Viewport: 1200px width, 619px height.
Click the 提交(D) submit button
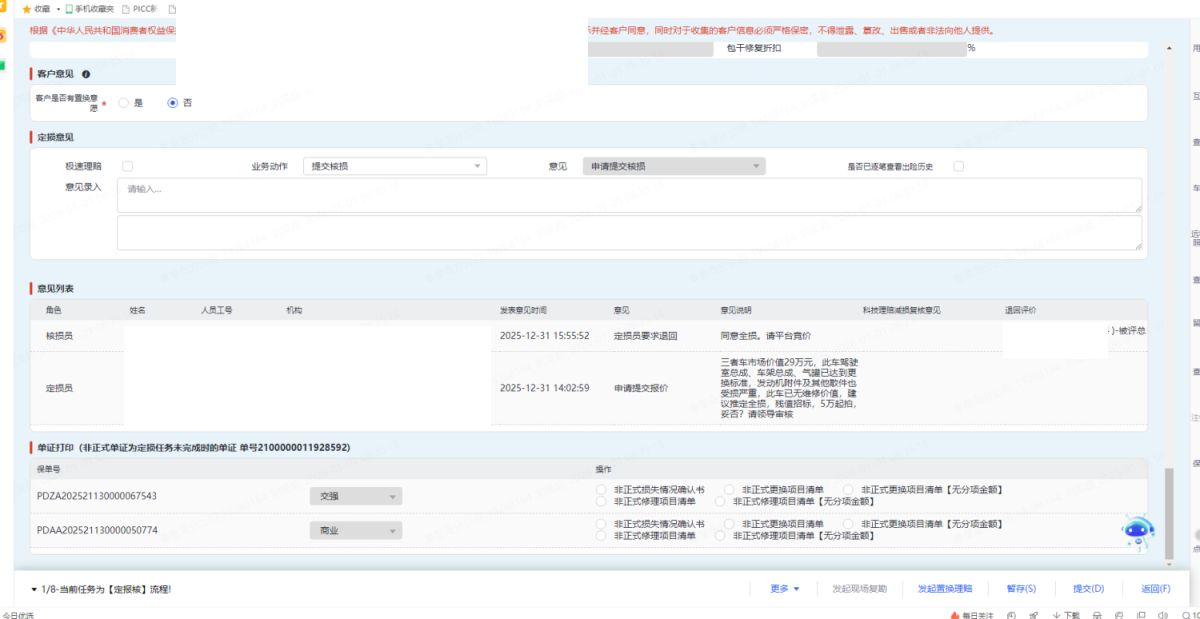(x=1088, y=589)
